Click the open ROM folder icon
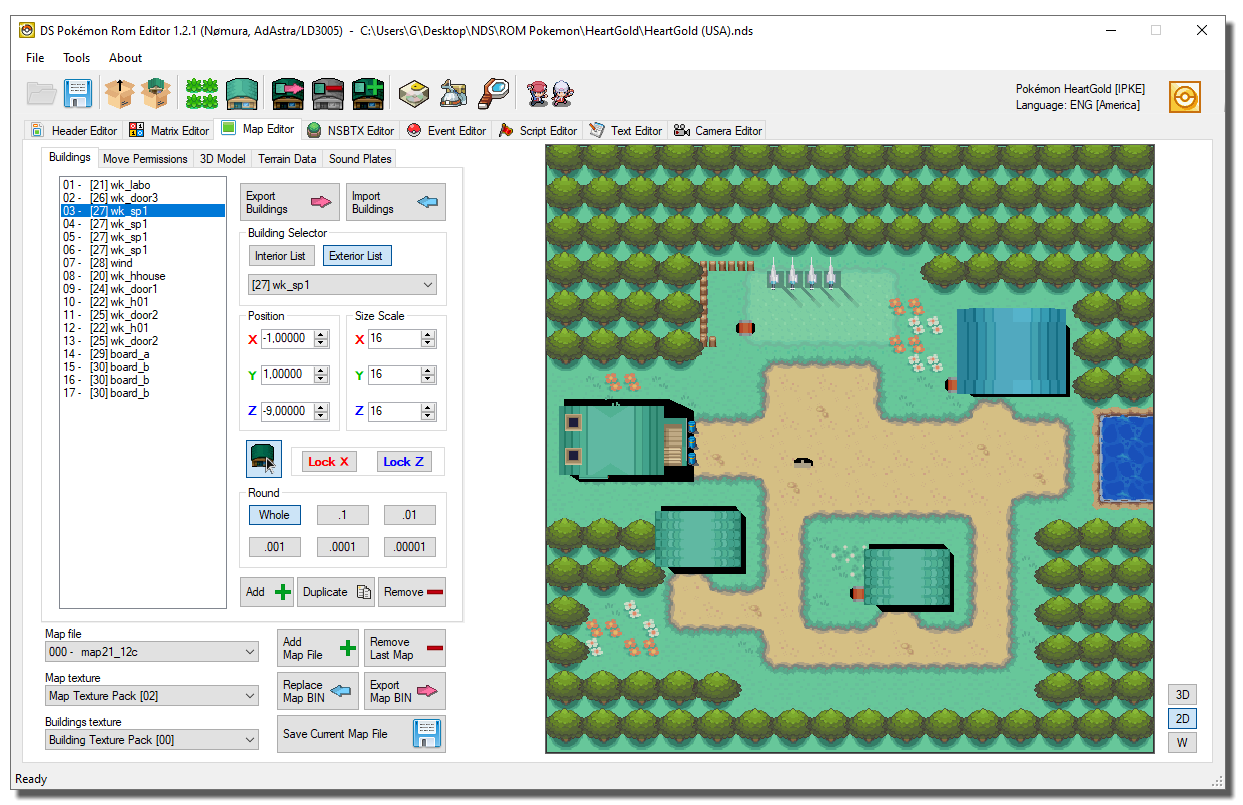 click(42, 94)
